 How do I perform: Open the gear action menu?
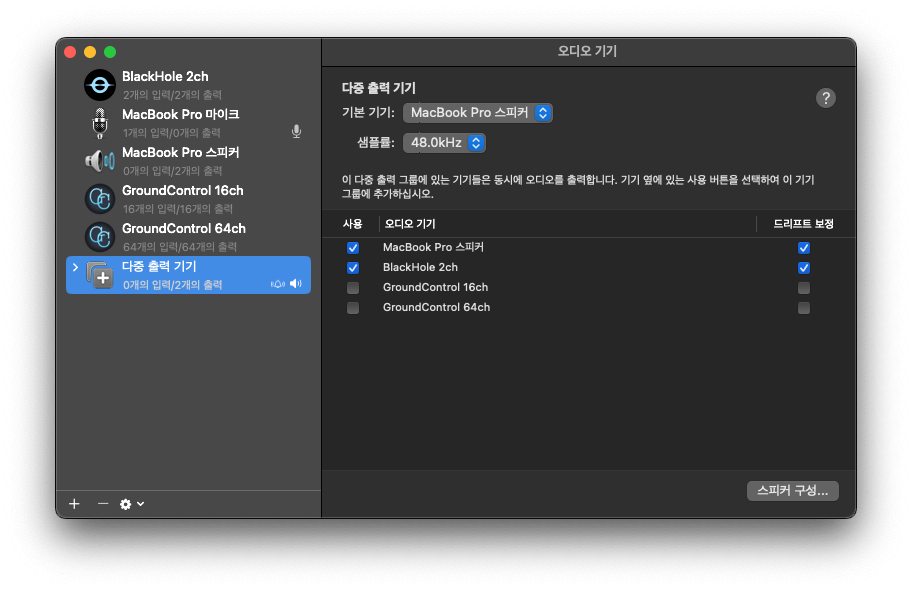(x=132, y=504)
